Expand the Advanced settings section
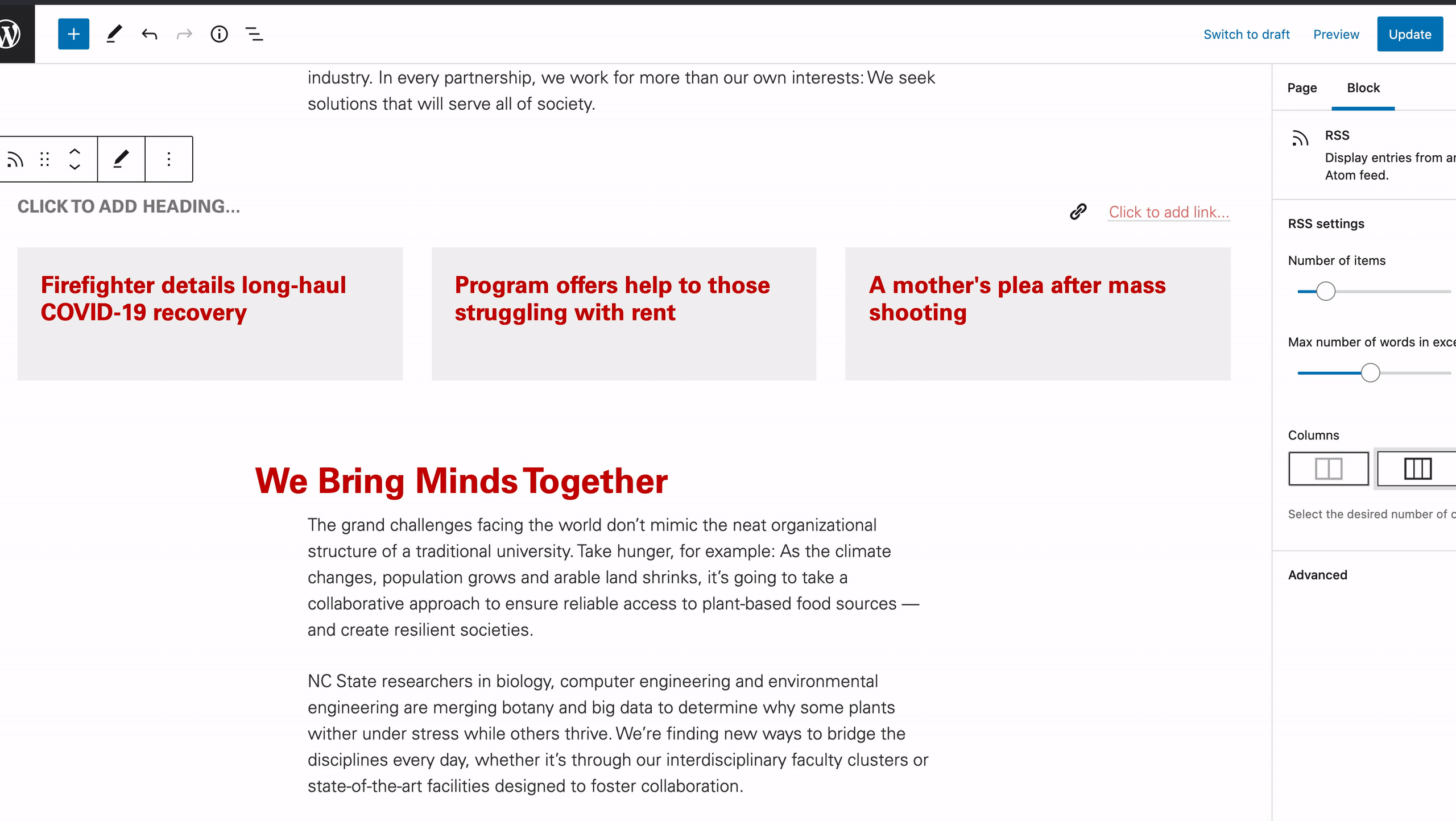Image resolution: width=1456 pixels, height=821 pixels. 1318,575
